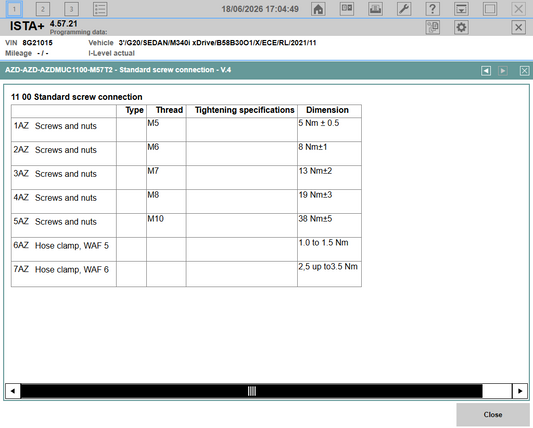
Task: Go to next document arrow
Action: [x=503, y=71]
